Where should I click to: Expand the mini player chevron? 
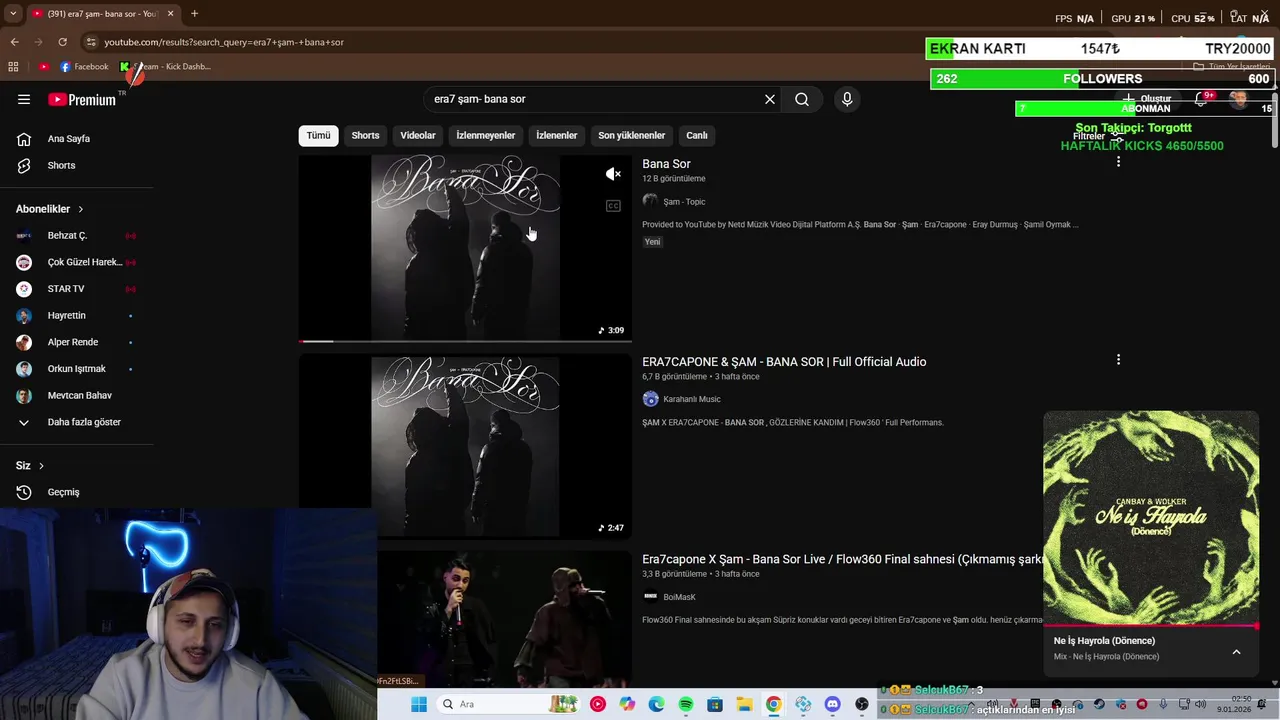[x=1236, y=652]
